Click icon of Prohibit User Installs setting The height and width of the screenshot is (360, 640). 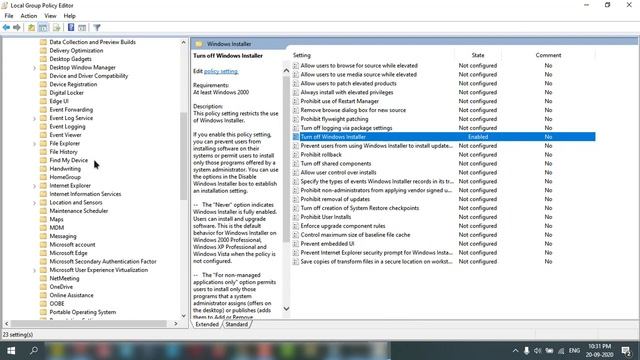[296, 217]
